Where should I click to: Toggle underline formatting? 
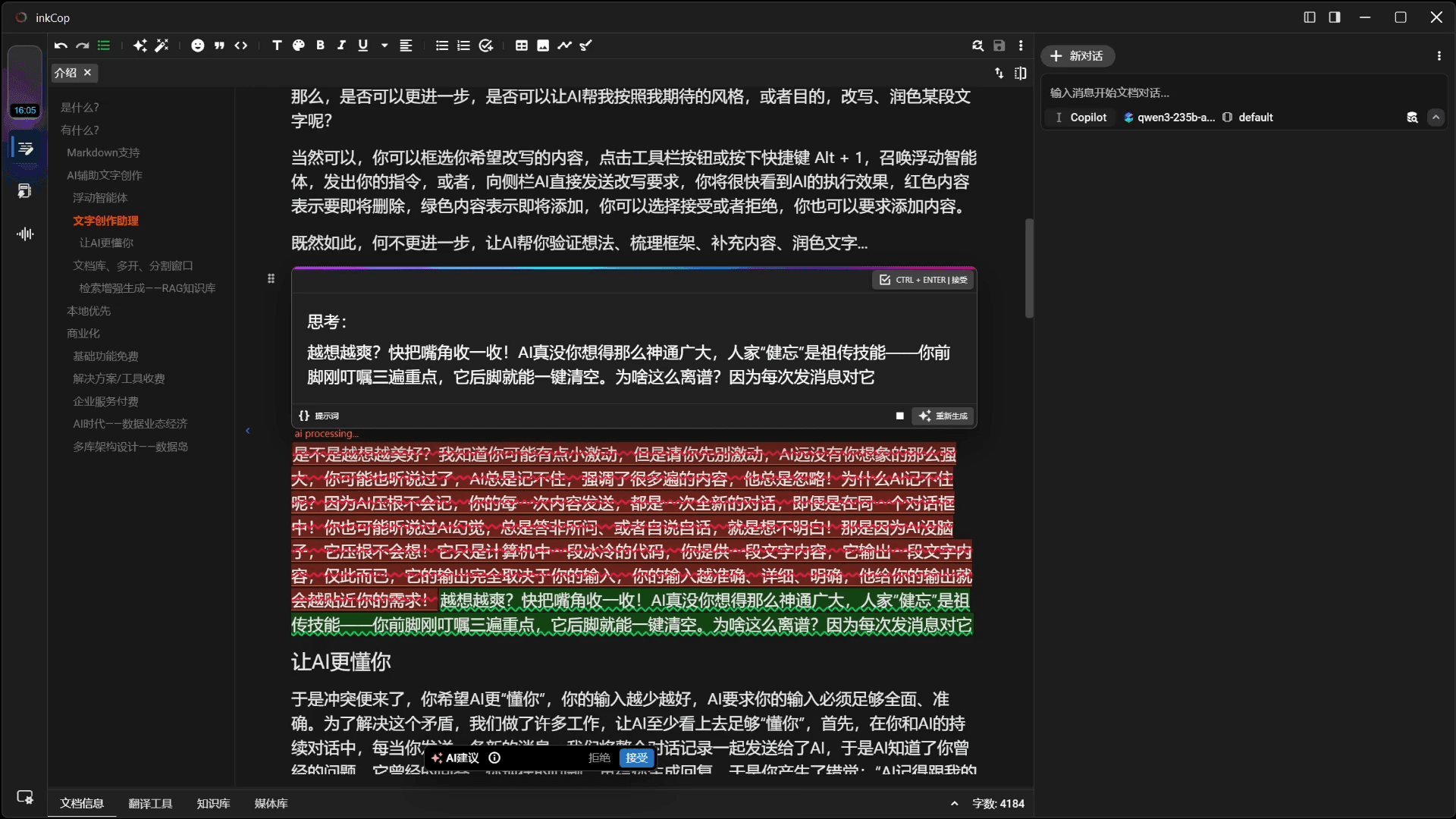(x=363, y=45)
